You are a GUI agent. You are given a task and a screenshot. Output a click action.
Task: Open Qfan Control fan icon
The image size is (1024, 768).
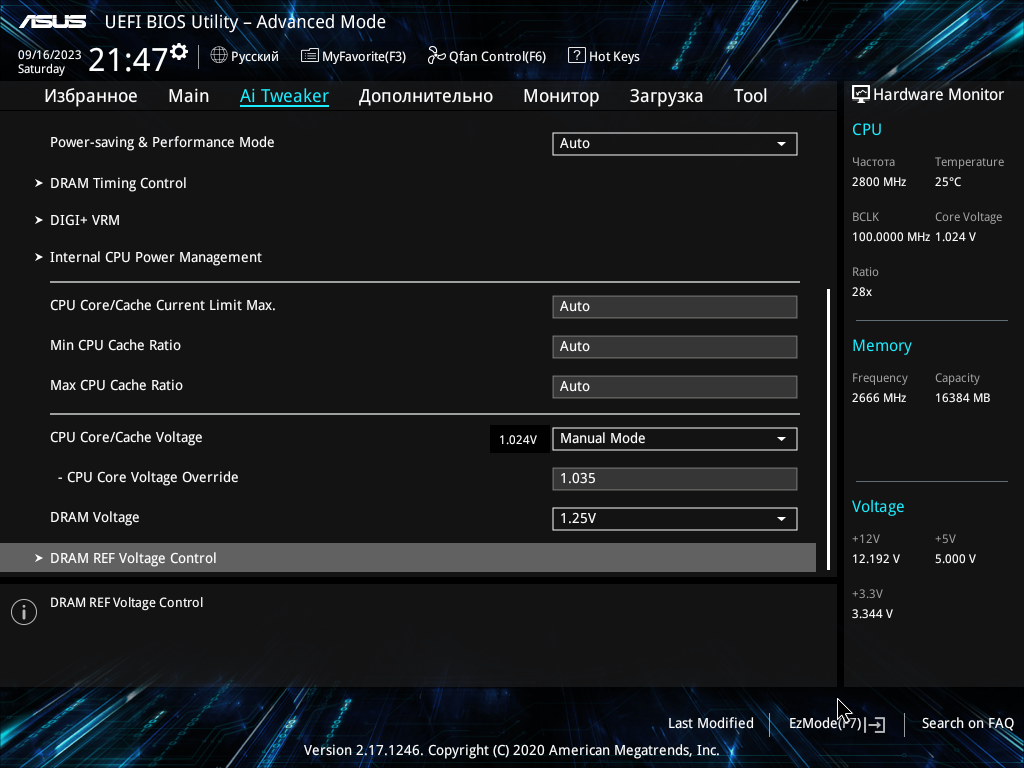click(436, 56)
